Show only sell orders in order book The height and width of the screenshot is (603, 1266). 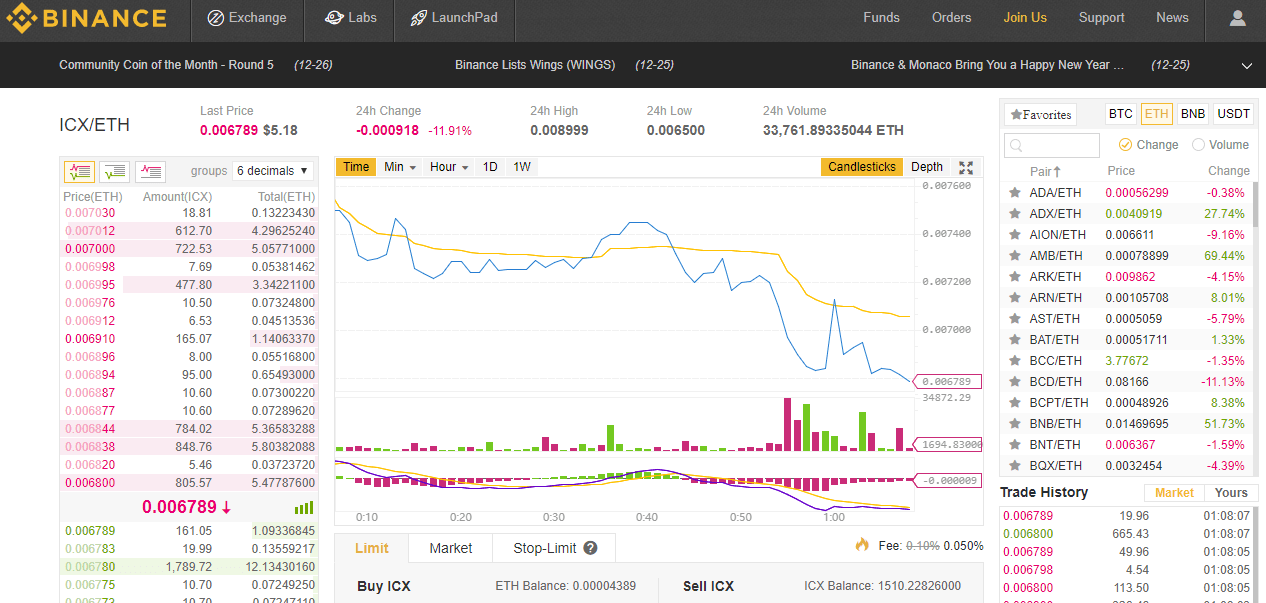(x=150, y=171)
